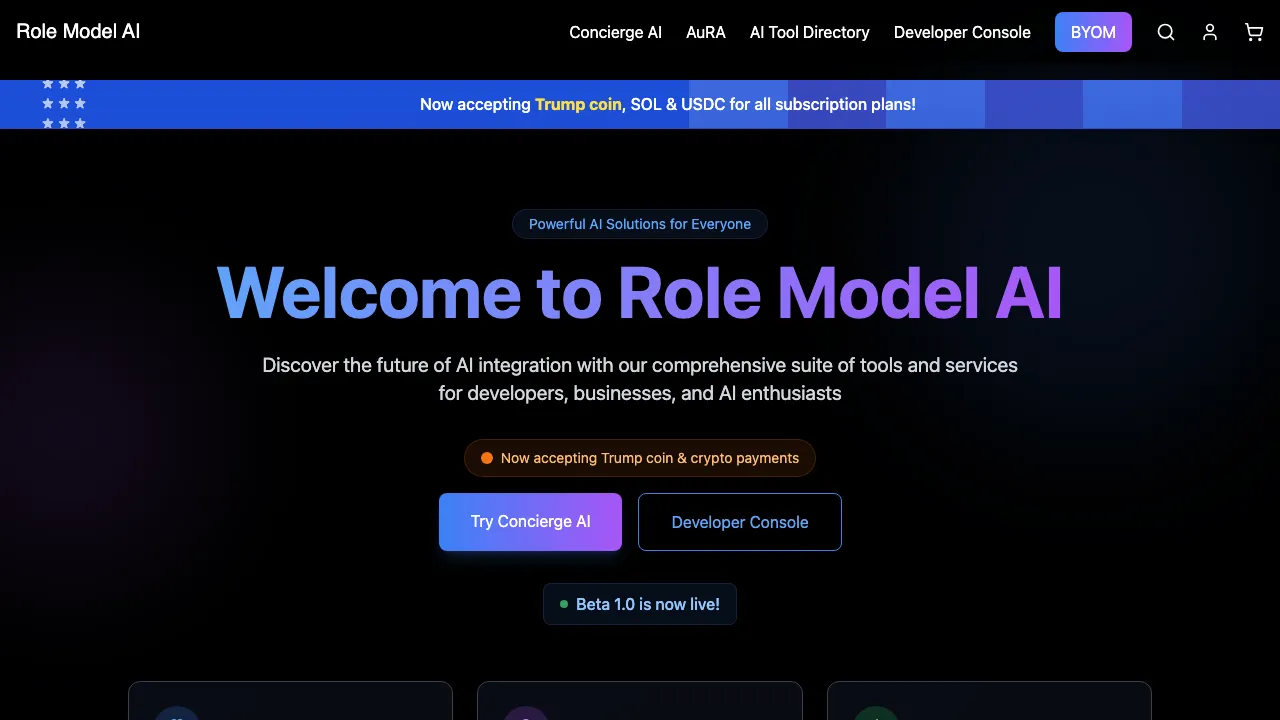Click the Powerful AI Solutions for Everyone pill
The width and height of the screenshot is (1280, 720).
pos(640,224)
